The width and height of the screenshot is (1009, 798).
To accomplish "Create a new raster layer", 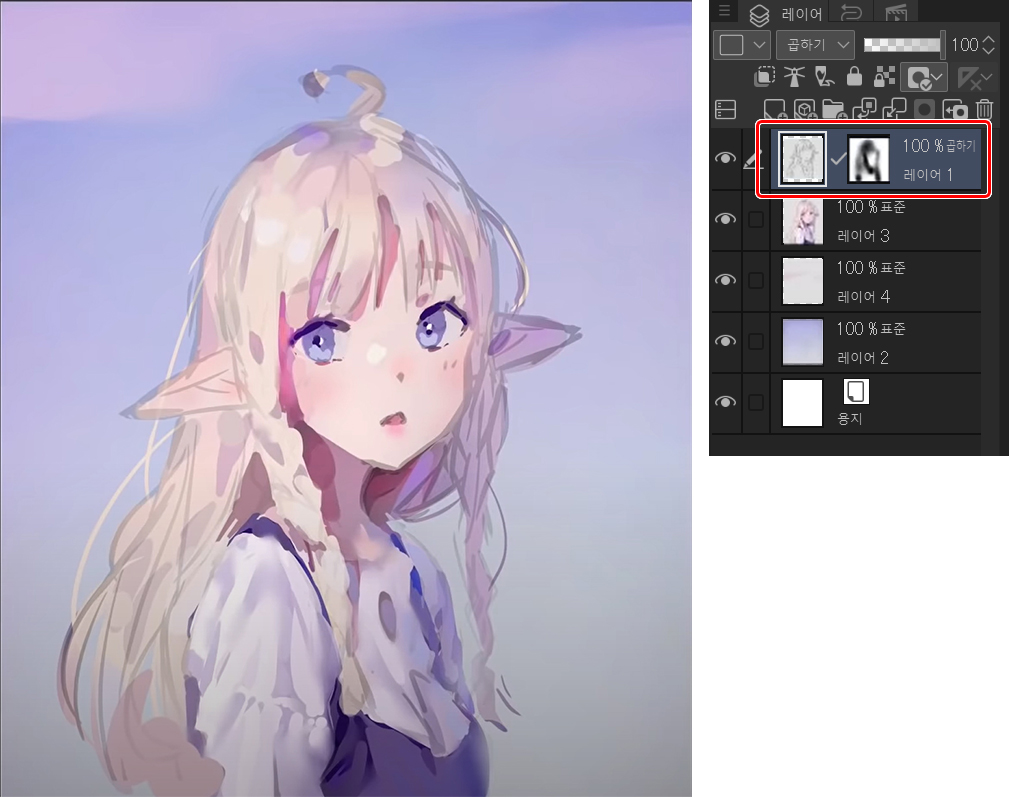I will 774,110.
